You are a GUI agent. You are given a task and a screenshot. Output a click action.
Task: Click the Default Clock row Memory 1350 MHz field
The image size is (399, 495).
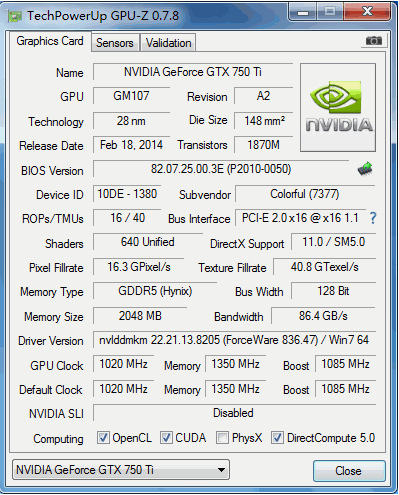pos(235,389)
